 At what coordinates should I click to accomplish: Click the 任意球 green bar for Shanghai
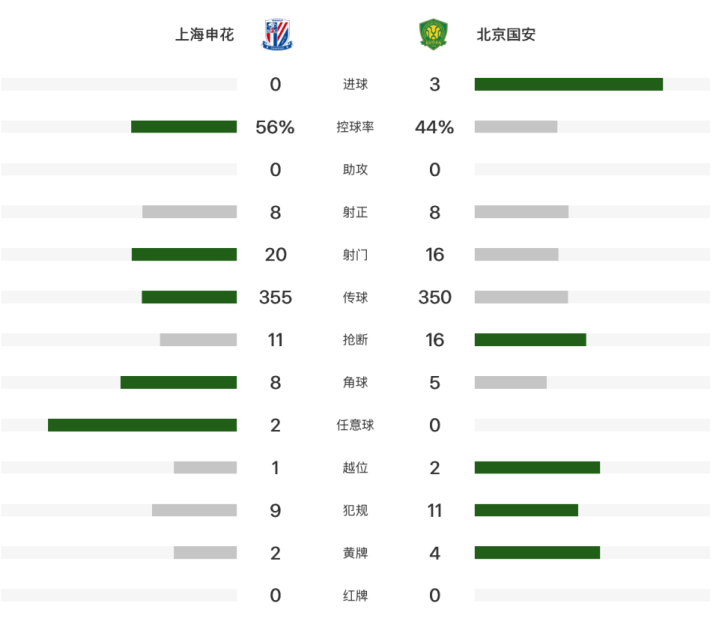click(143, 425)
